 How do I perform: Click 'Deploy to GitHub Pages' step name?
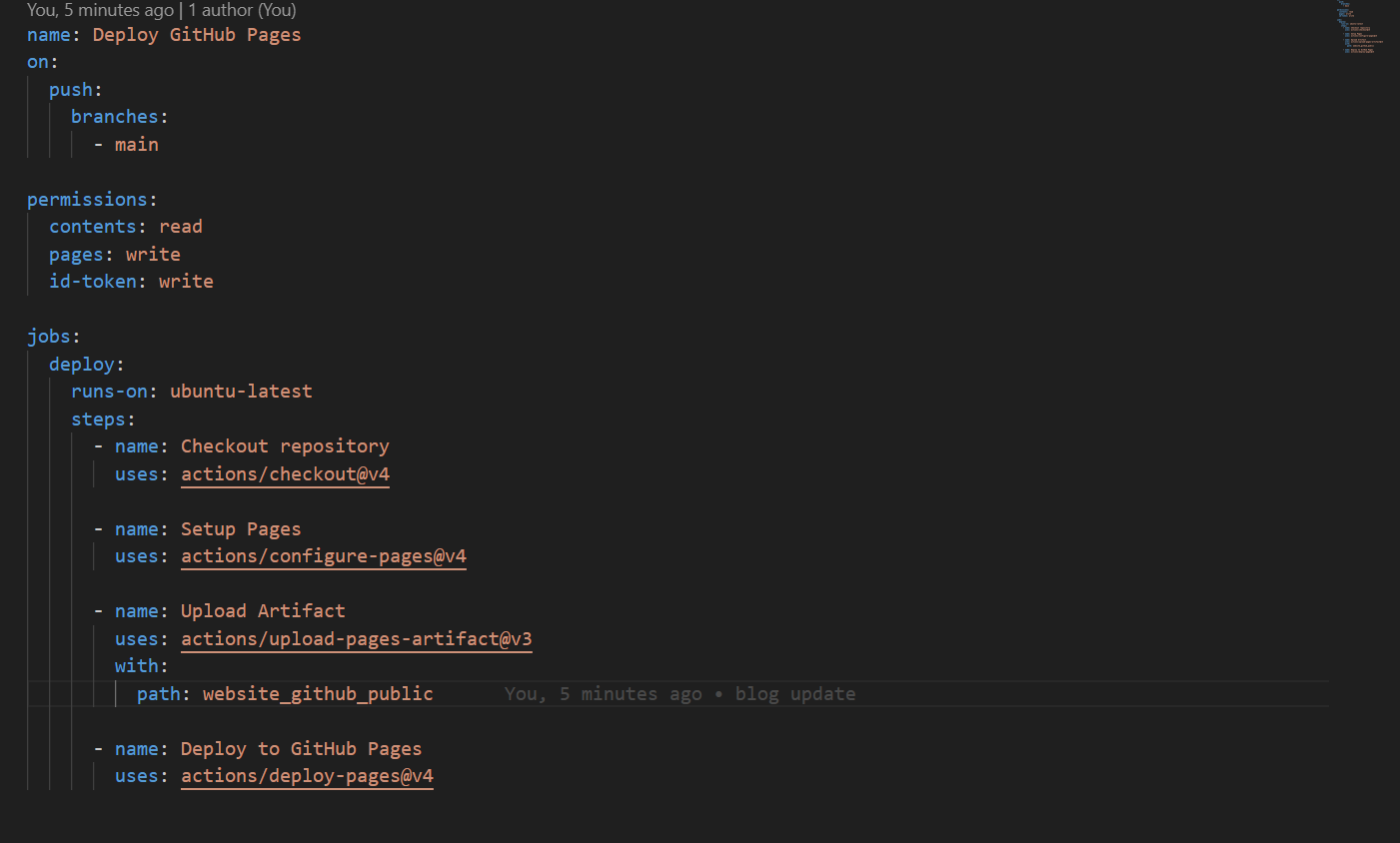pos(301,749)
